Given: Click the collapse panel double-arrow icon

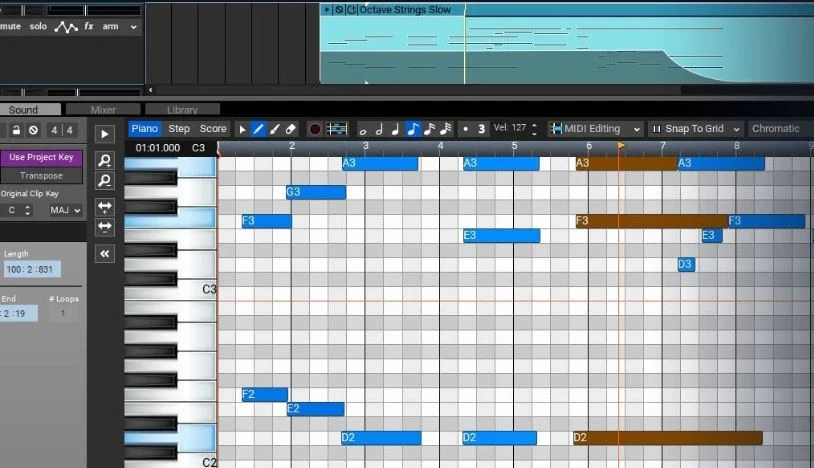Looking at the screenshot, I should pyautogui.click(x=104, y=254).
